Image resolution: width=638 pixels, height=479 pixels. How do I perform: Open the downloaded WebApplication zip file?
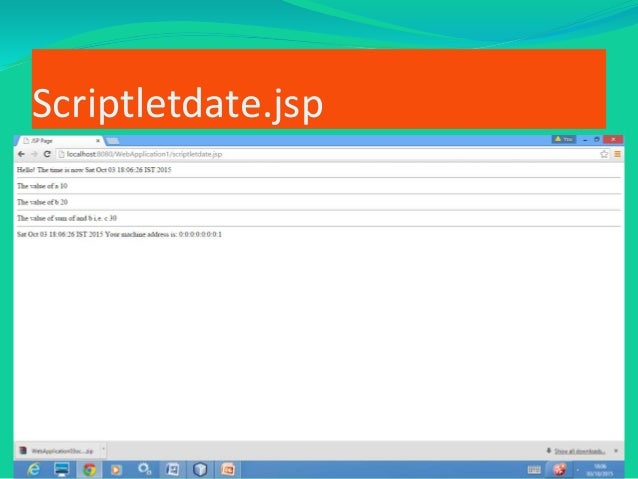[x=57, y=451]
